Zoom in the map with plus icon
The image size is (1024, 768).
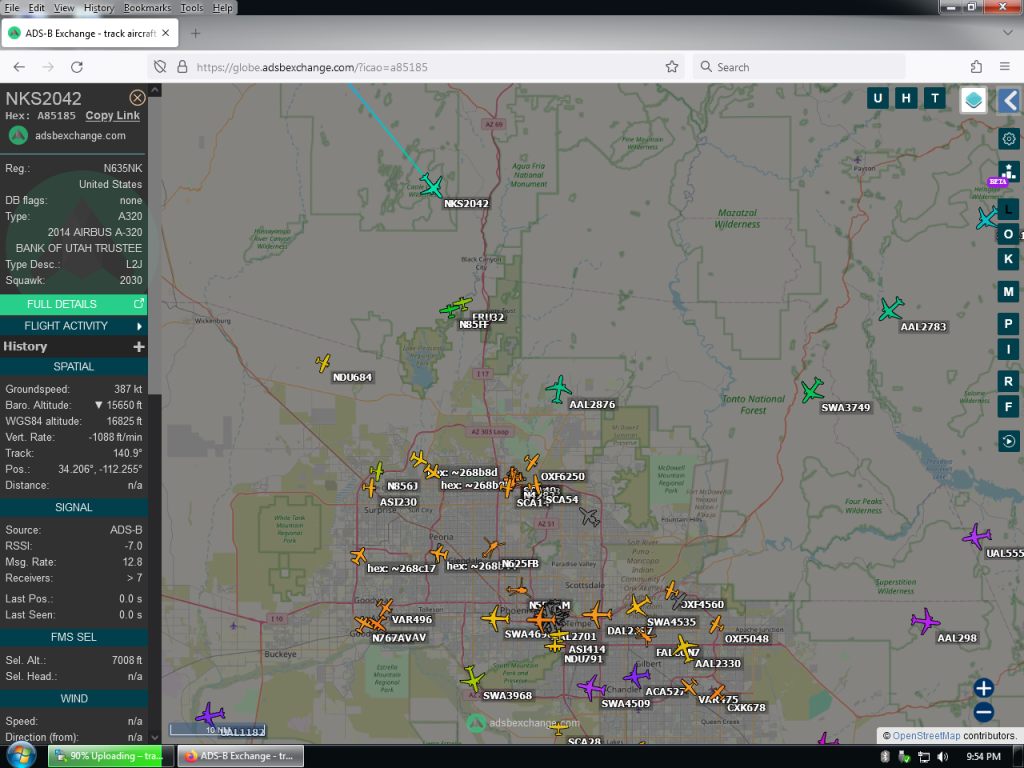click(x=984, y=688)
